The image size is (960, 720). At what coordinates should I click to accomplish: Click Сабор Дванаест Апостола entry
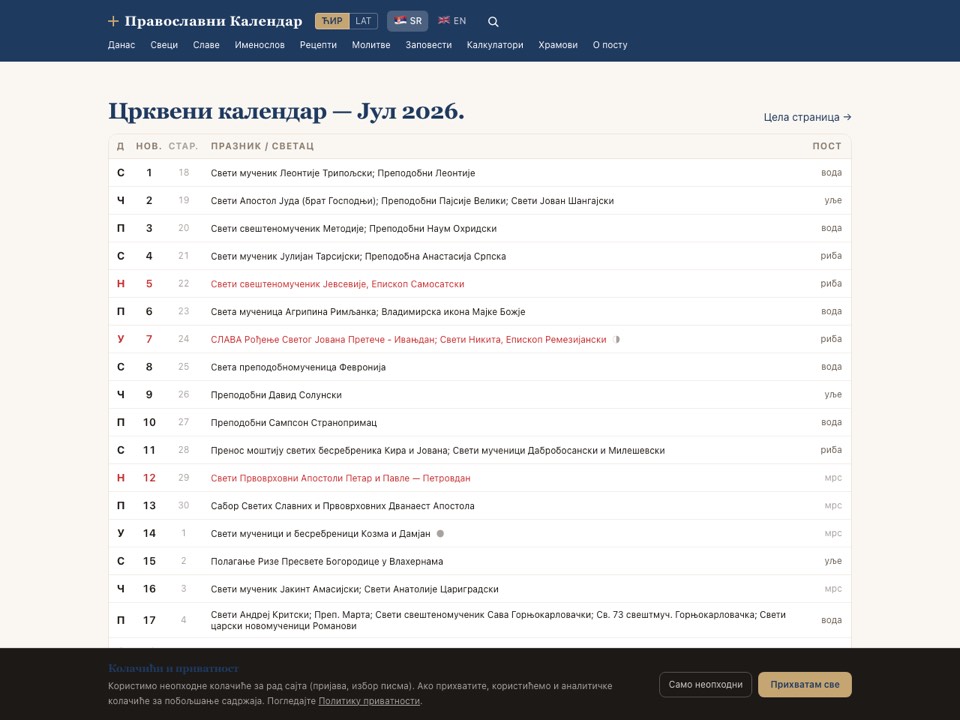342,506
